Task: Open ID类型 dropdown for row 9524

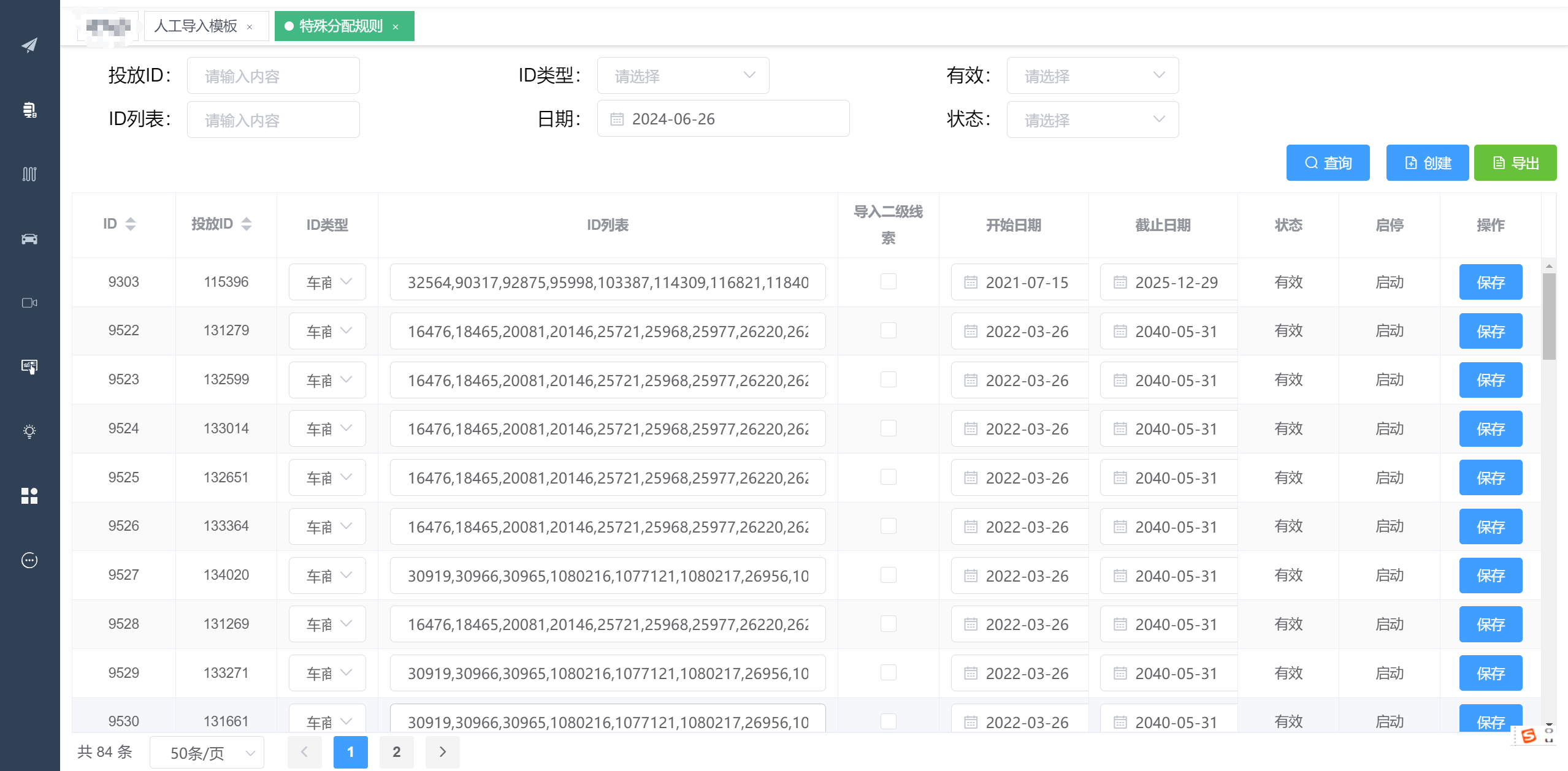Action: pos(327,428)
